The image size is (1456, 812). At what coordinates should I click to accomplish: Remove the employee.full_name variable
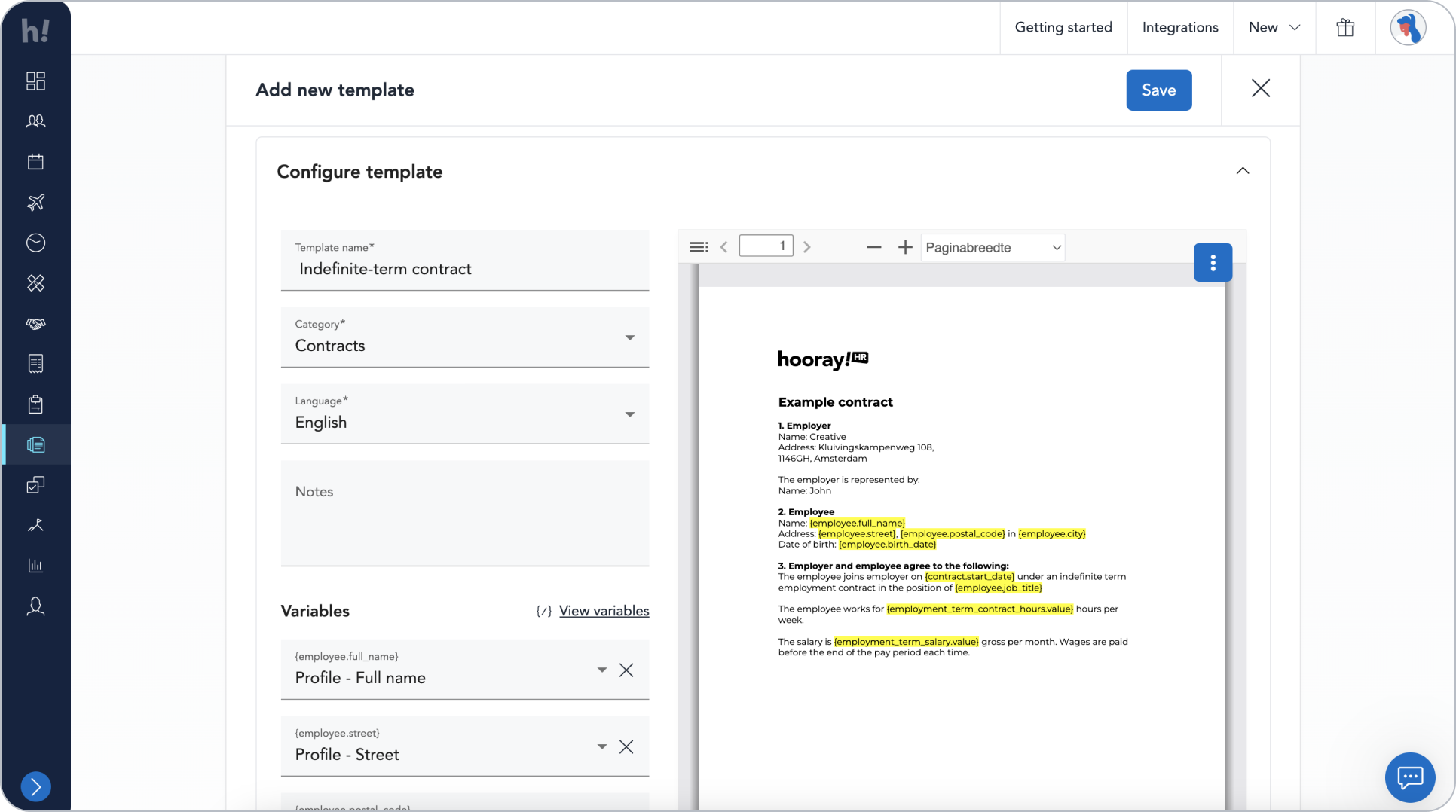(x=626, y=670)
